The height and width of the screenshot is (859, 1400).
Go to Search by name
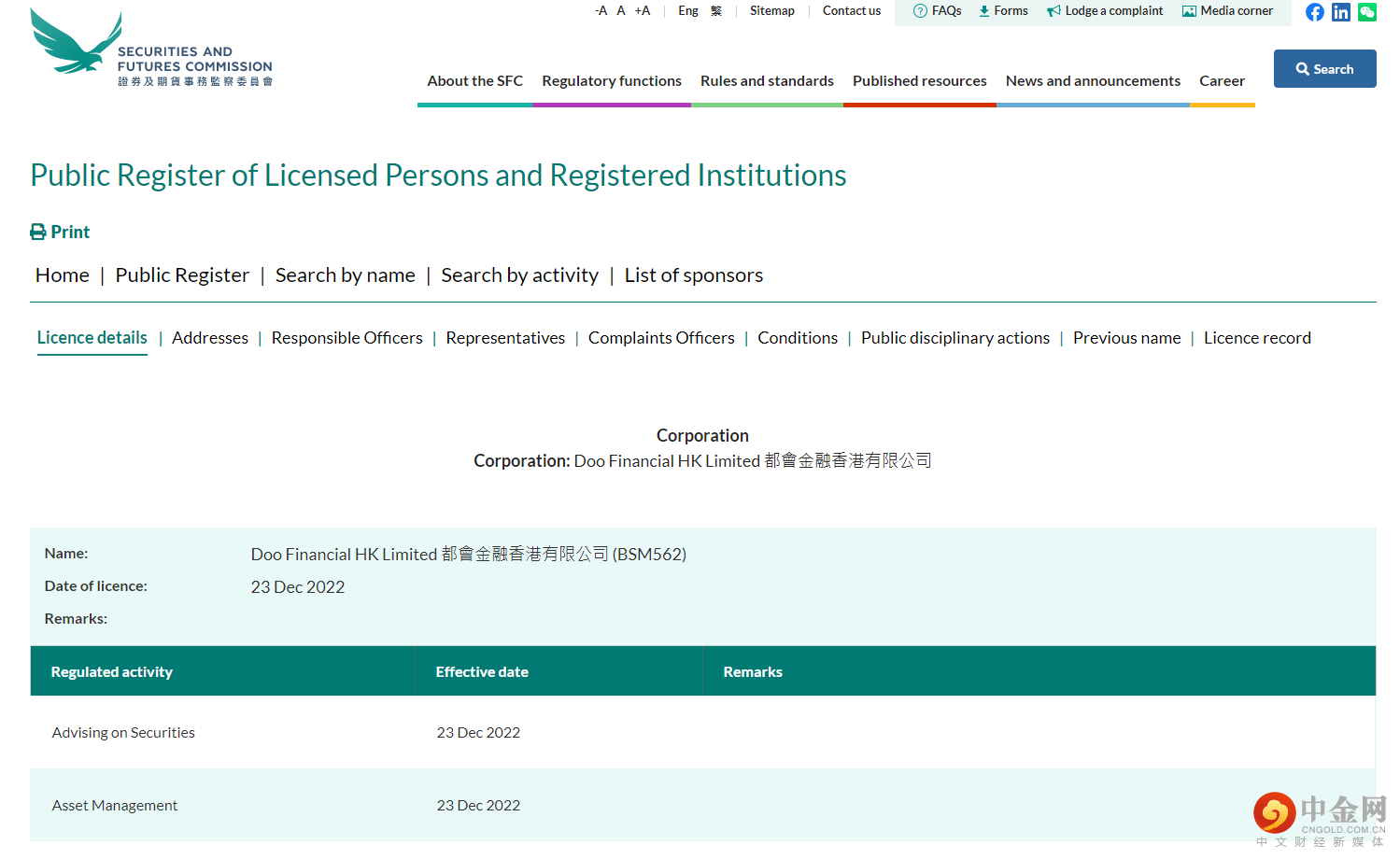(x=345, y=275)
